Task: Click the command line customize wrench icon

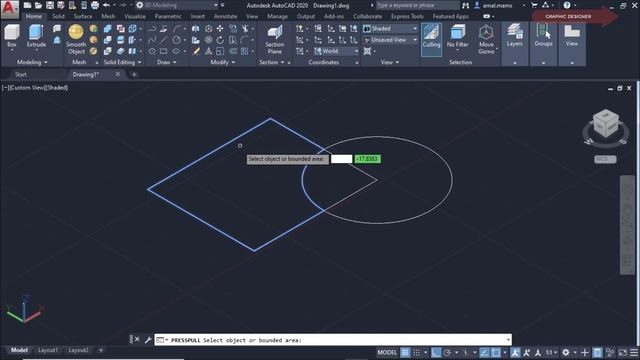Action: click(148, 340)
